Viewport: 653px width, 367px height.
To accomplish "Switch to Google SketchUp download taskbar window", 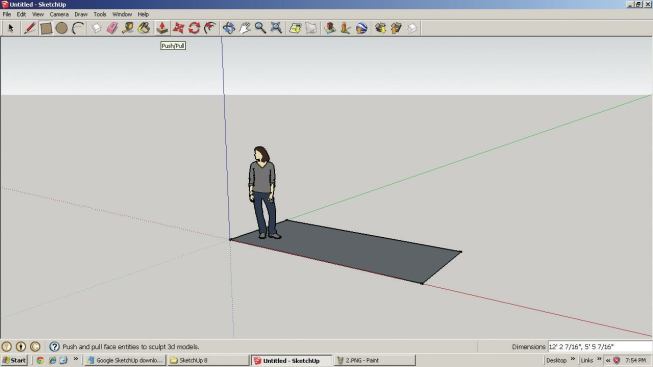I will click(125, 360).
